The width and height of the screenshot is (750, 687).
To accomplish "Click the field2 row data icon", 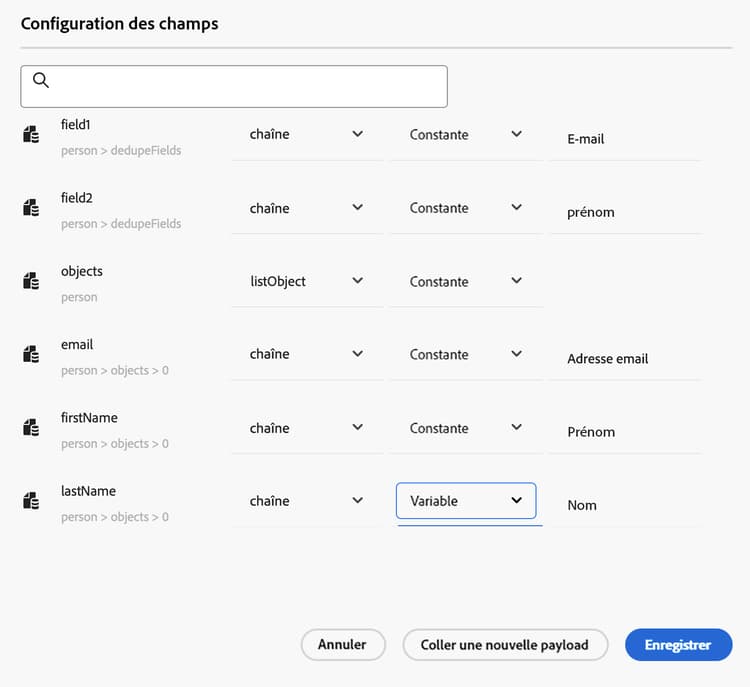I will (x=31, y=208).
